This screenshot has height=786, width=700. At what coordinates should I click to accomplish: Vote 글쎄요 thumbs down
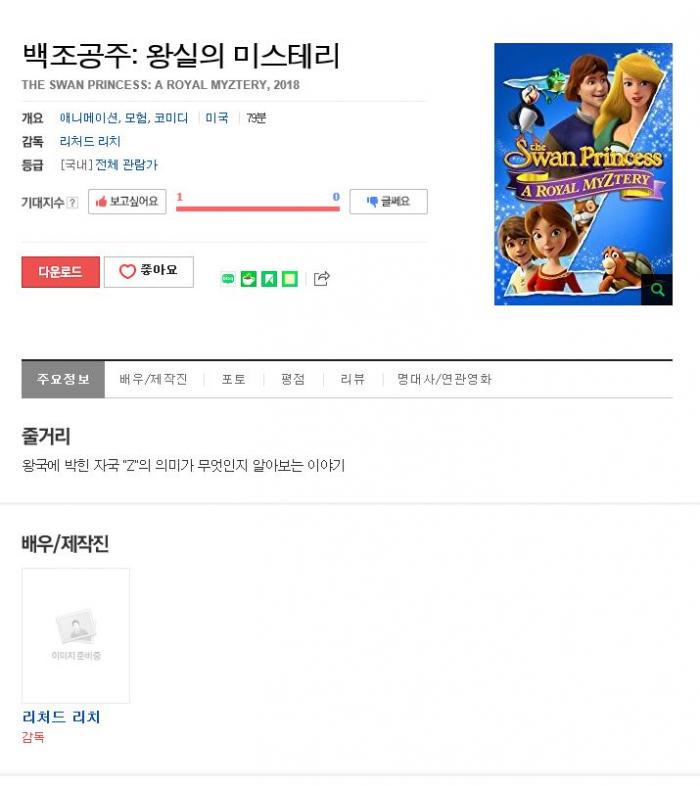click(x=389, y=202)
